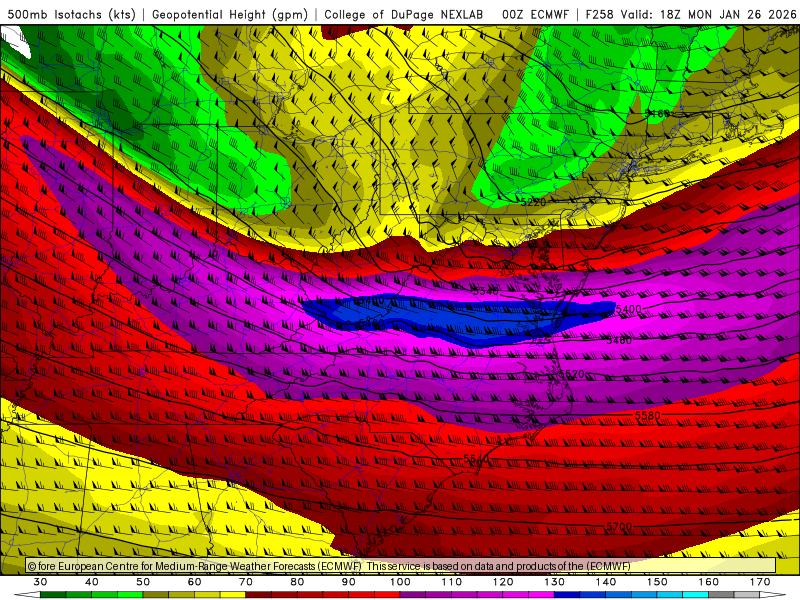Image resolution: width=800 pixels, height=600 pixels.
Task: Select the '60' value on color scale
Action: coord(194,582)
